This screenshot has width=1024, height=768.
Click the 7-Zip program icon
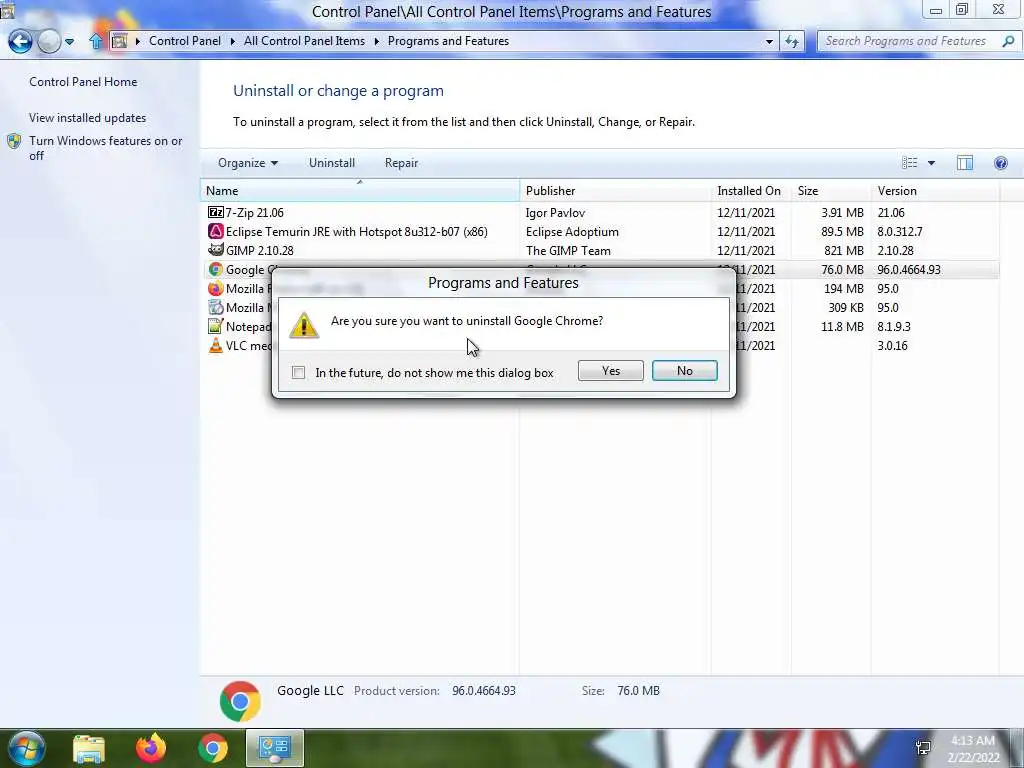pyautogui.click(x=216, y=212)
